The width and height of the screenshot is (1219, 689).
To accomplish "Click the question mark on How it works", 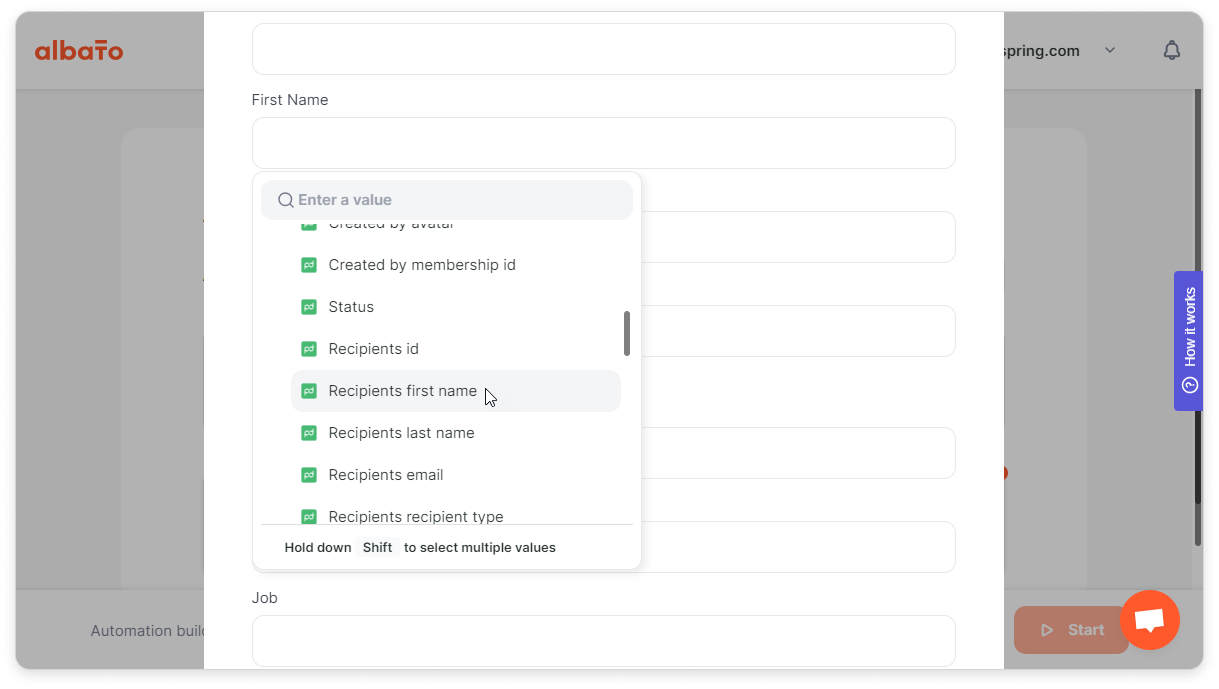I will point(1189,385).
